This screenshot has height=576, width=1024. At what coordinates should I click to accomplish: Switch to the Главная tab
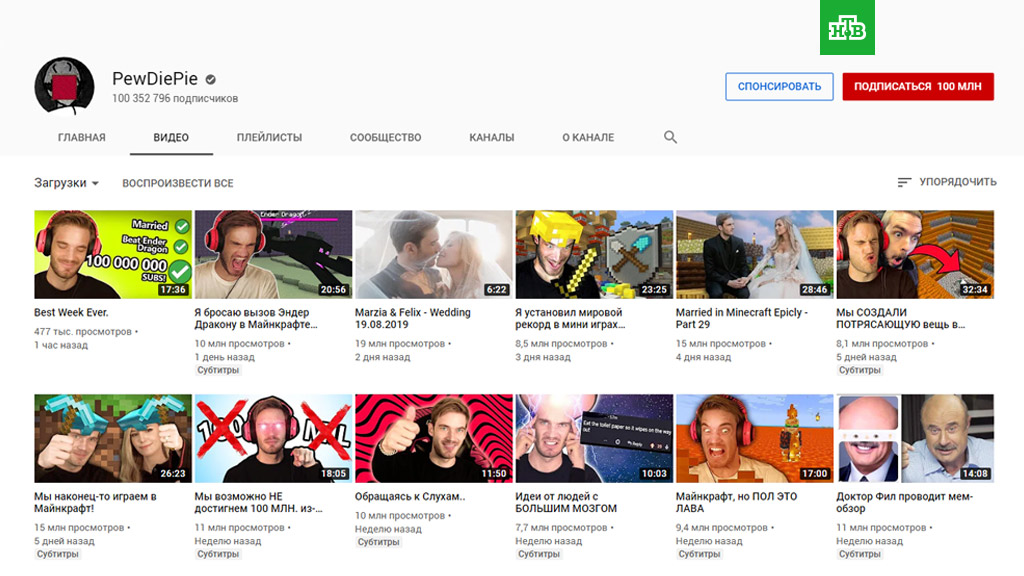(x=82, y=137)
